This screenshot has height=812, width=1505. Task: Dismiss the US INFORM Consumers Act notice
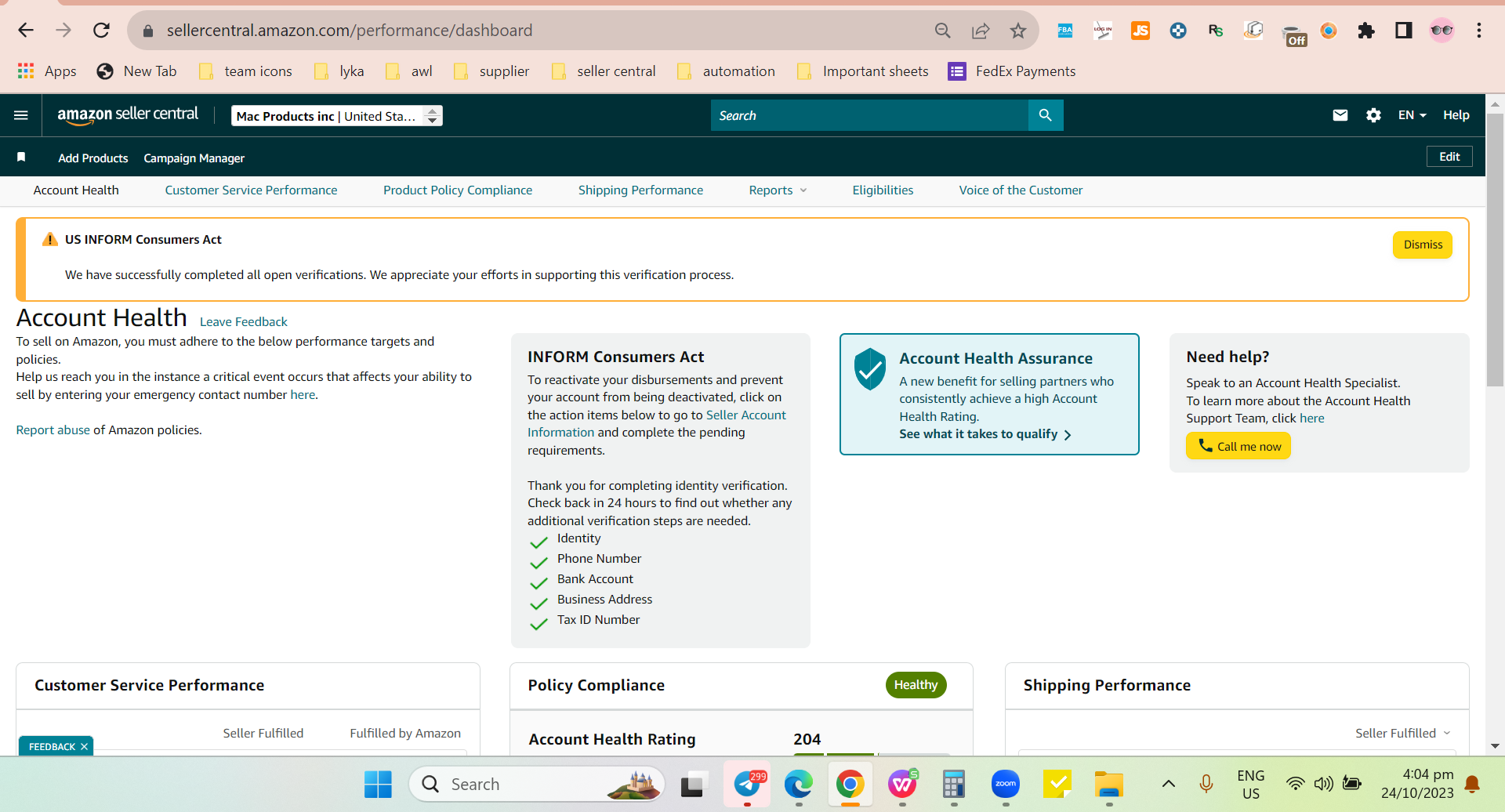click(x=1423, y=245)
